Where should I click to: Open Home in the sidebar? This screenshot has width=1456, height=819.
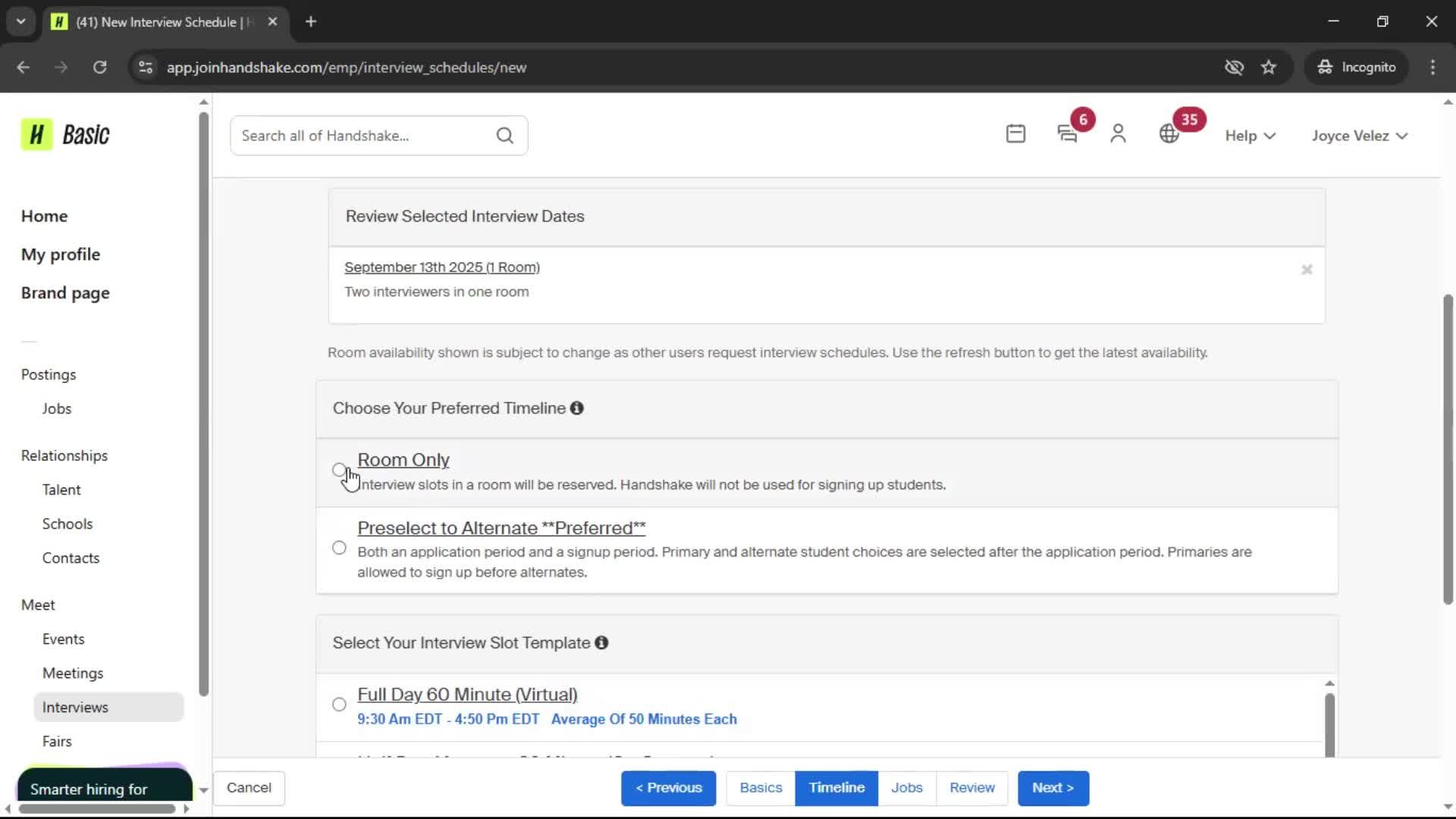point(45,216)
